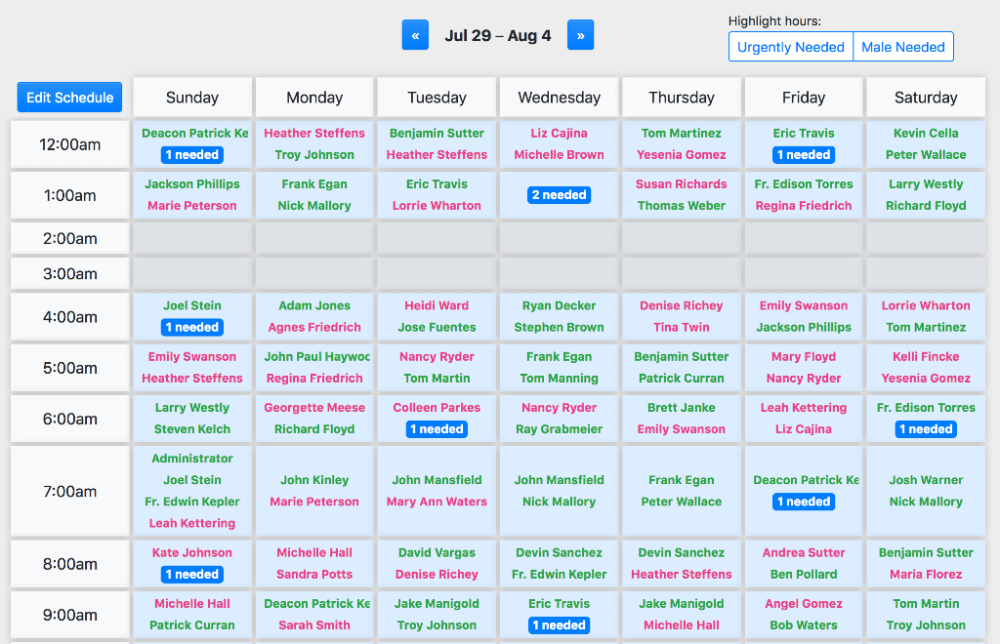Select the Sunday column header

pyautogui.click(x=192, y=97)
